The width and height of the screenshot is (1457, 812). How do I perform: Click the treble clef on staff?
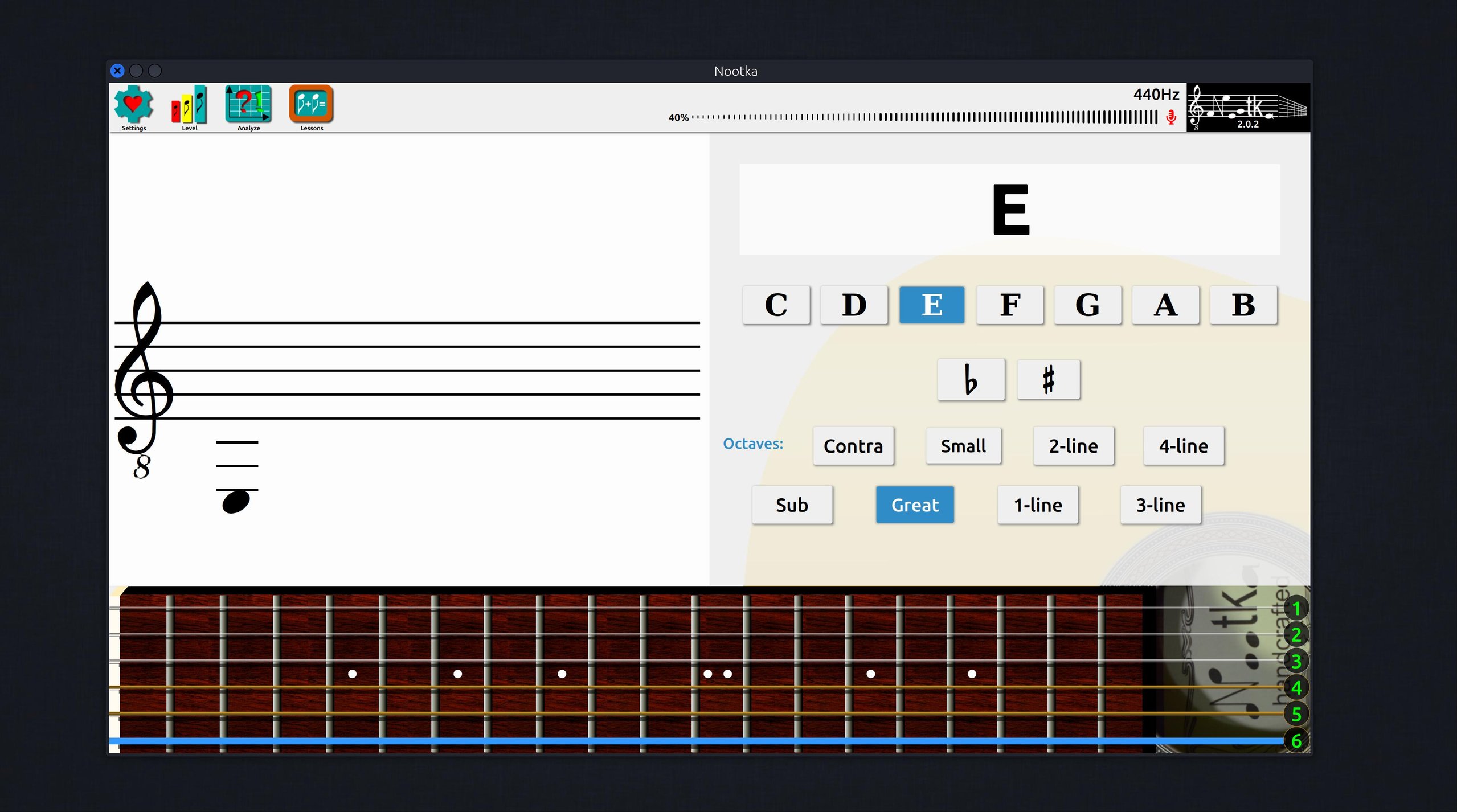coord(142,379)
